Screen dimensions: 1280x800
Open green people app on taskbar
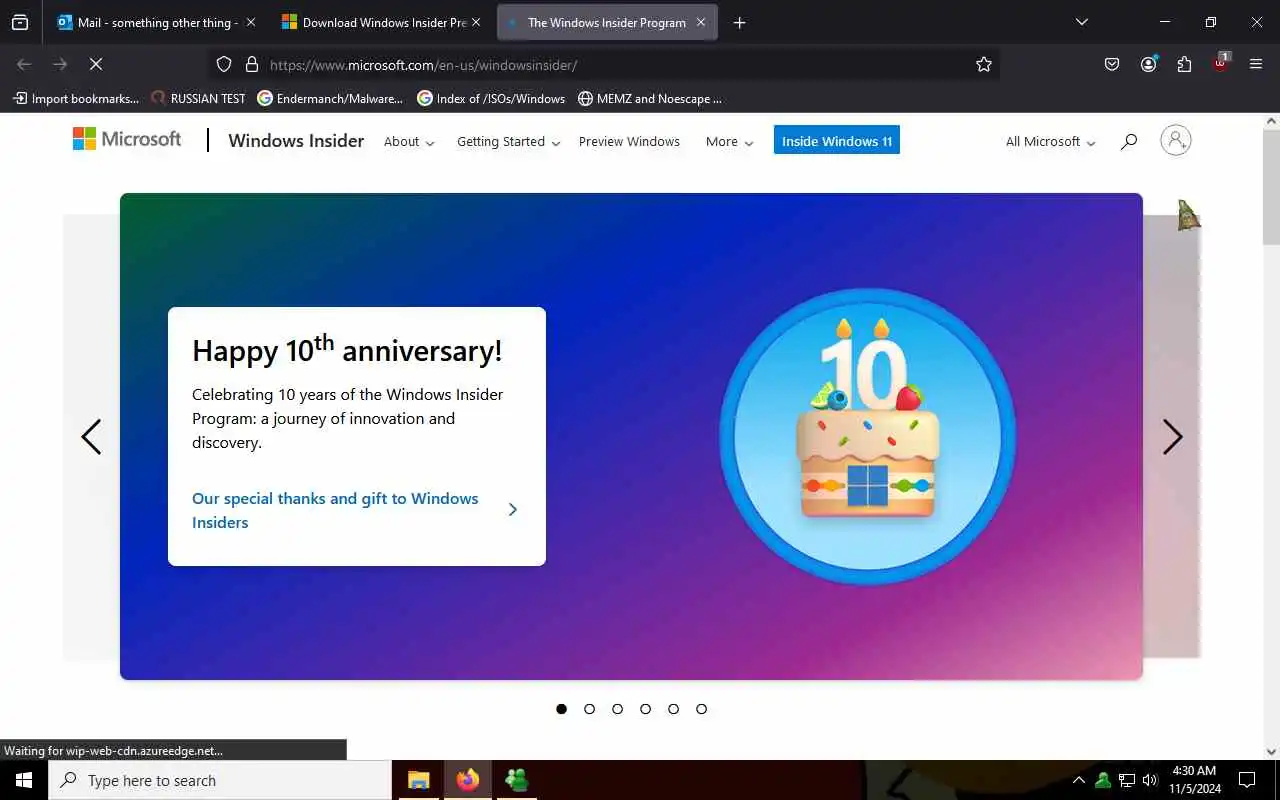[x=517, y=780]
